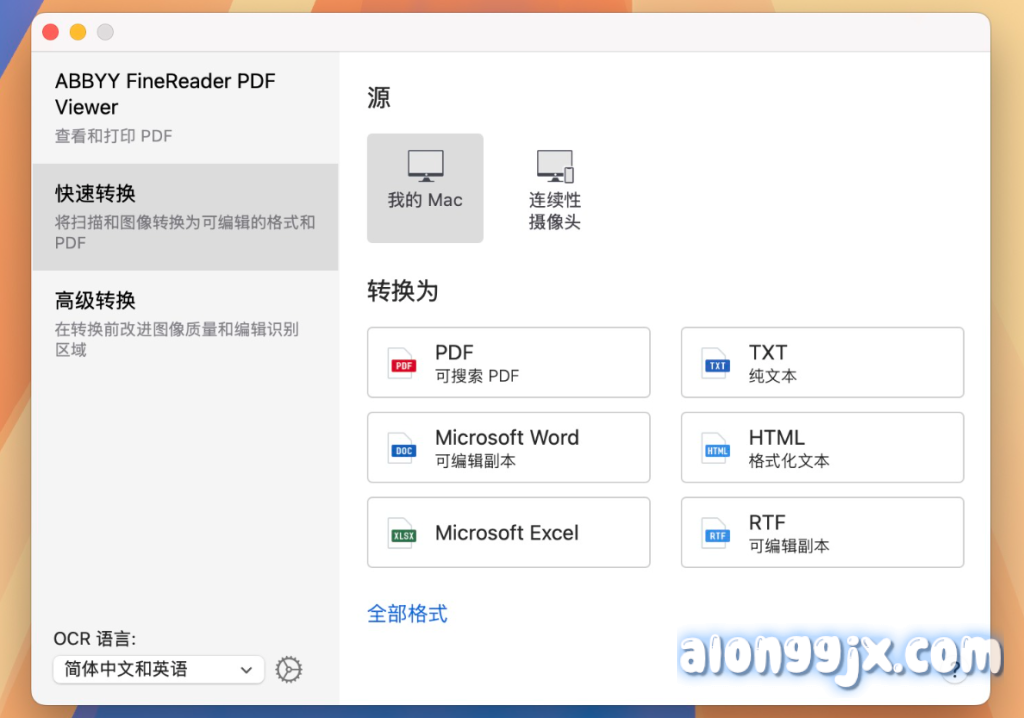The width and height of the screenshot is (1024, 718).
Task: Switch to 快速转换 in sidebar
Action: coord(185,216)
